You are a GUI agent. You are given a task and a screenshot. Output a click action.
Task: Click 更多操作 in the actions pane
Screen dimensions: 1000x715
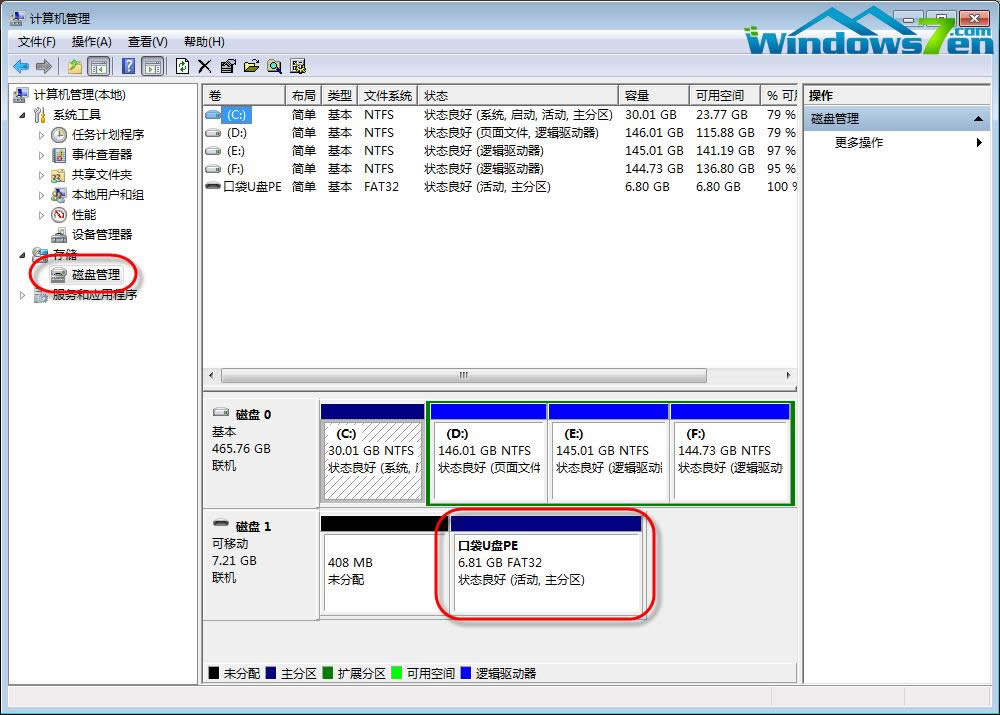(x=859, y=143)
